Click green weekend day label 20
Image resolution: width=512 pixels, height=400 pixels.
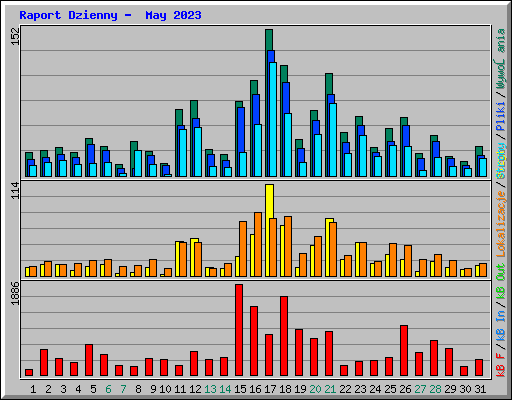[x=315, y=389]
